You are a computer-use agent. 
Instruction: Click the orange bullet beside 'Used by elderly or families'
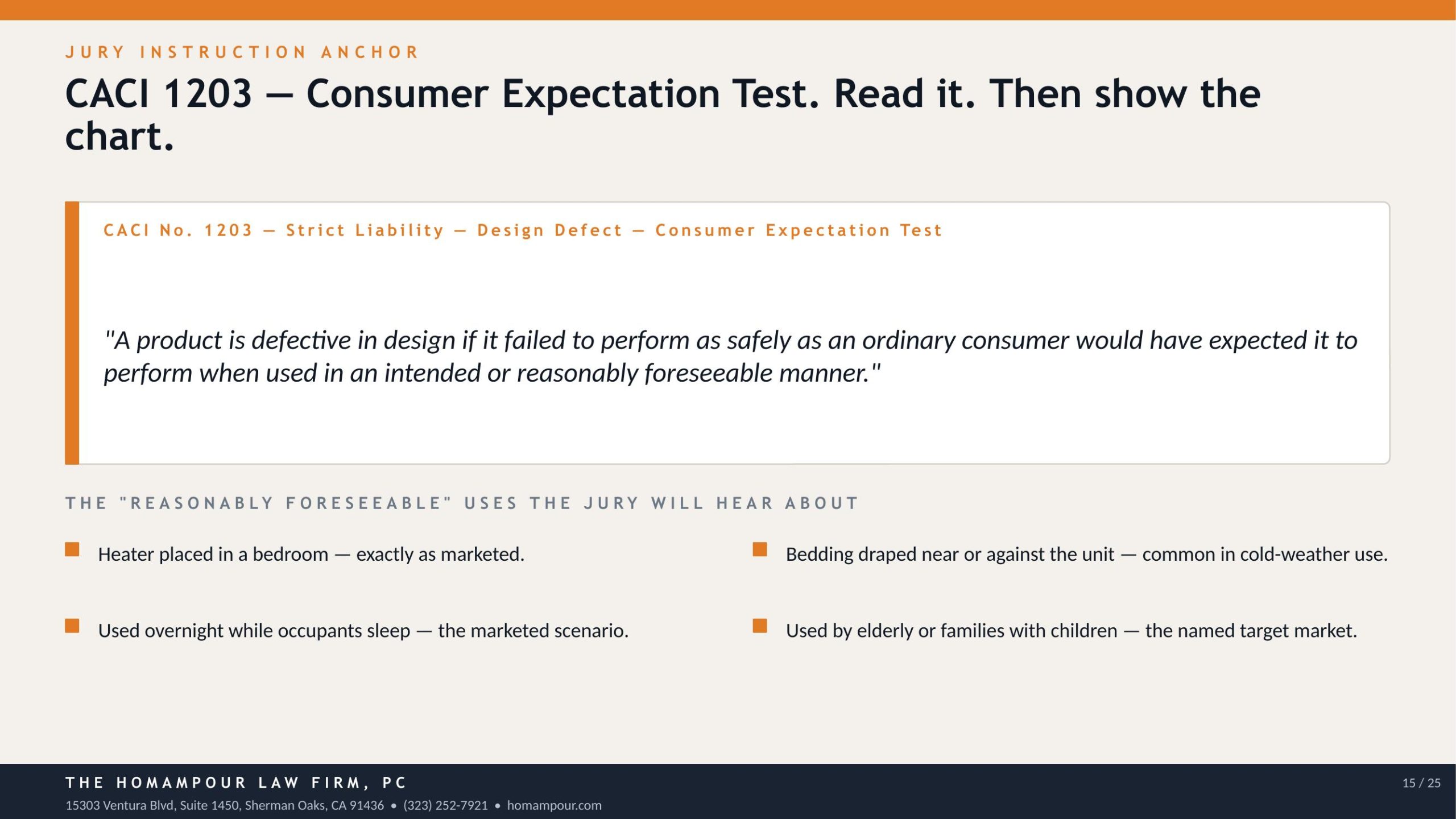[760, 626]
